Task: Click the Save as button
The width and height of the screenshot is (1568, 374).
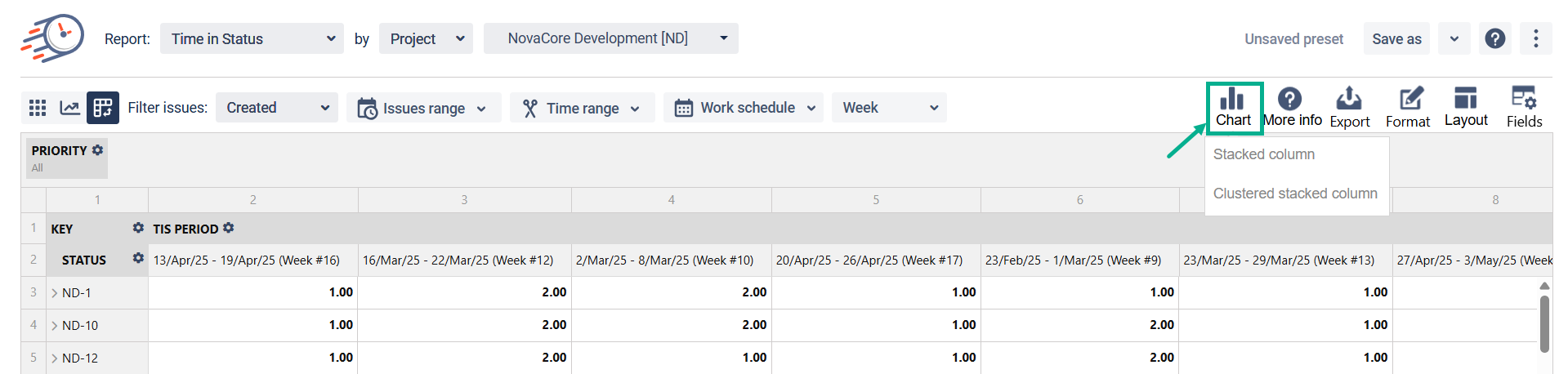Action: coord(1396,39)
